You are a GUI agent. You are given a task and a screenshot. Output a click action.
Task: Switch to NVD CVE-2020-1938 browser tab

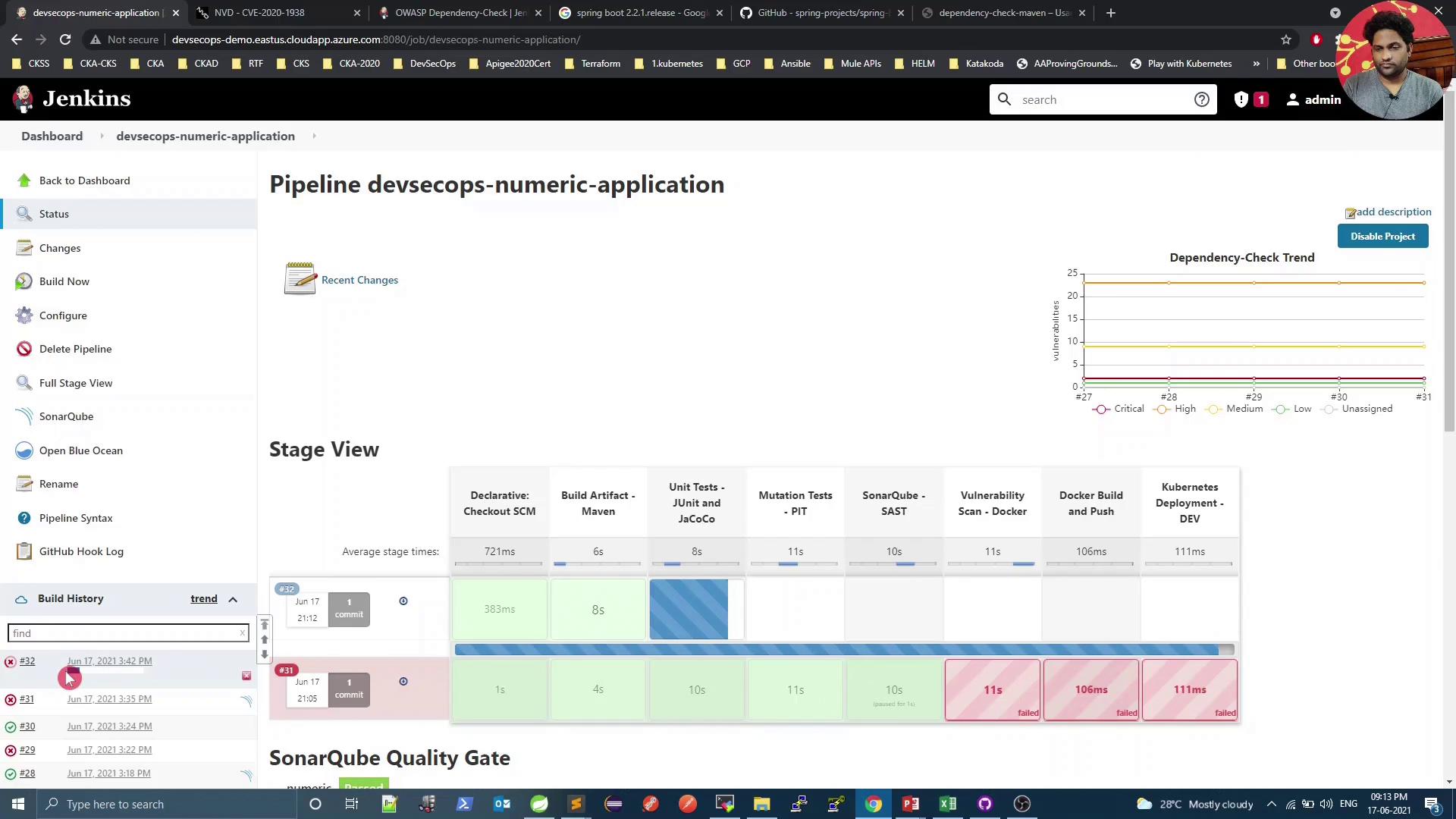click(x=259, y=13)
